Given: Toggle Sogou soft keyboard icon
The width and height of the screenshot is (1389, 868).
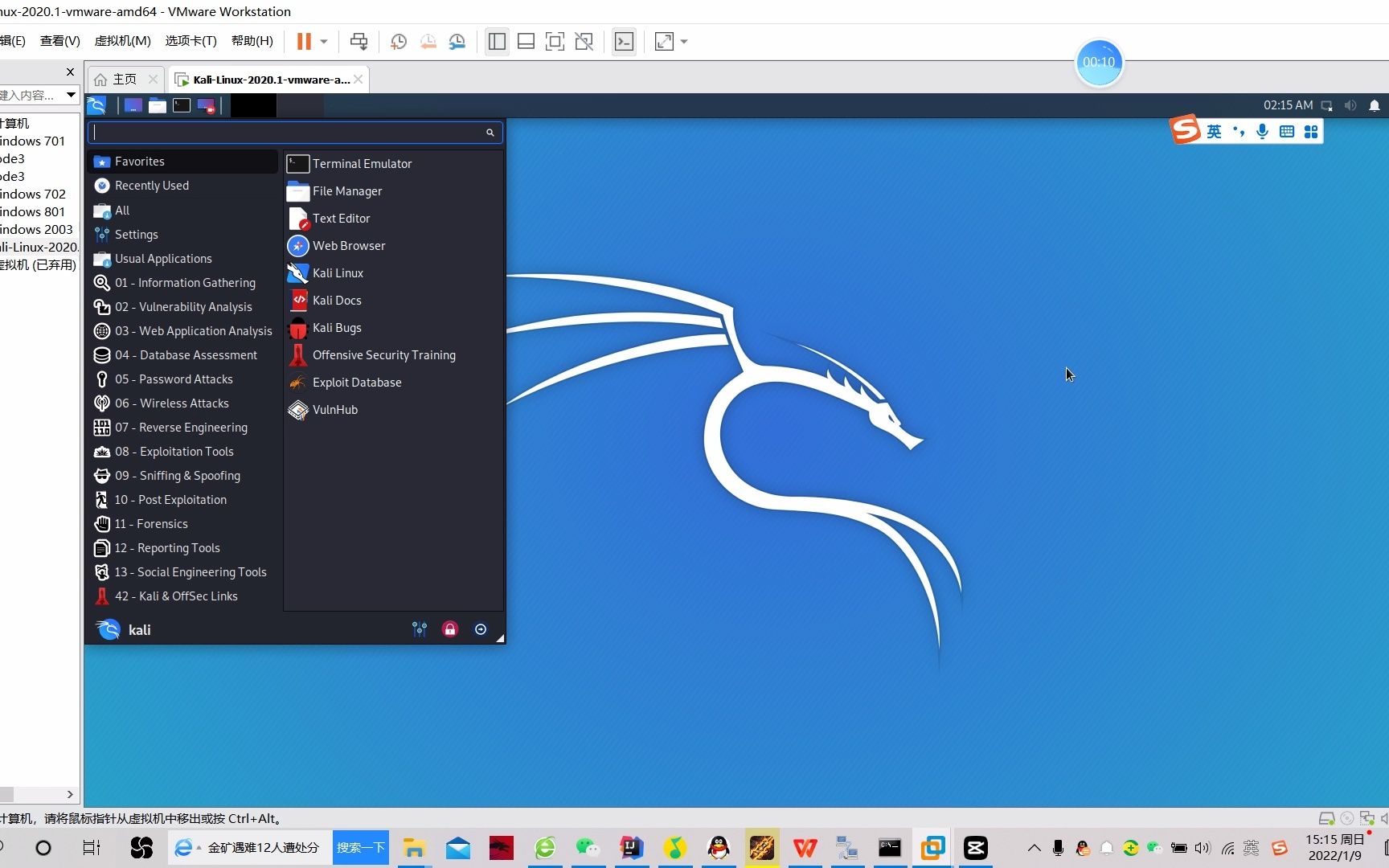Looking at the screenshot, I should coord(1287,131).
